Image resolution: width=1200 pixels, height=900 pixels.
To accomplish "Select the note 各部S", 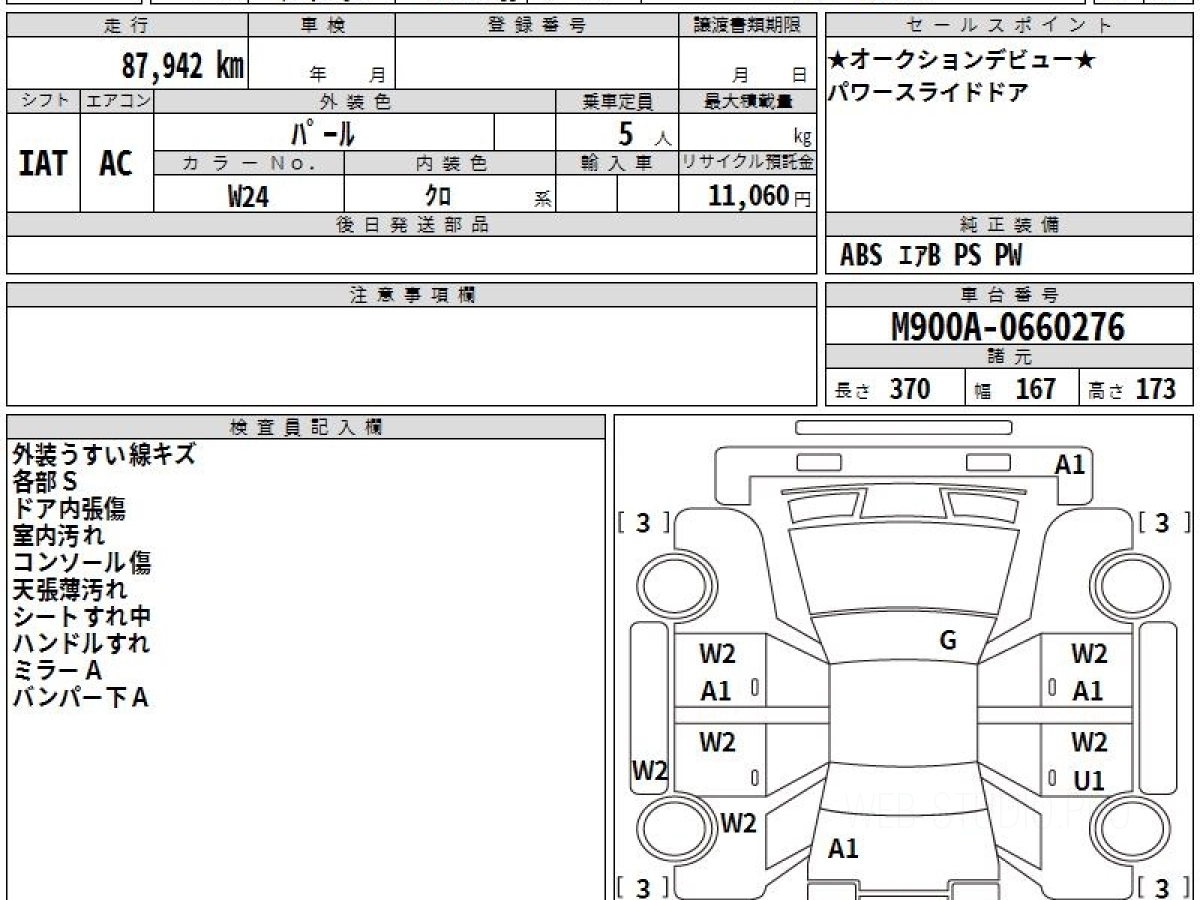I will pyautogui.click(x=44, y=481).
